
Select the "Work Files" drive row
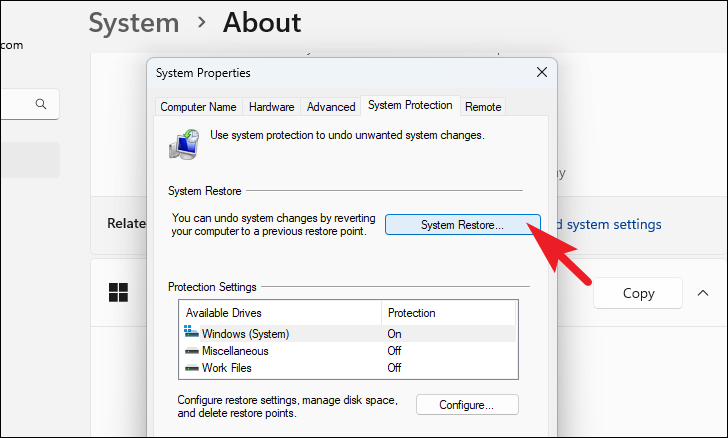tap(348, 368)
